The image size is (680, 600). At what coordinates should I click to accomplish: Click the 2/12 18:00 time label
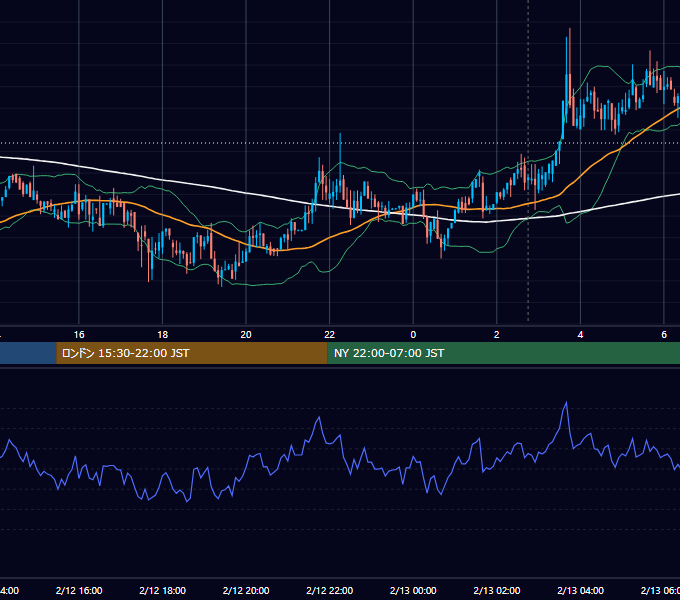click(163, 590)
